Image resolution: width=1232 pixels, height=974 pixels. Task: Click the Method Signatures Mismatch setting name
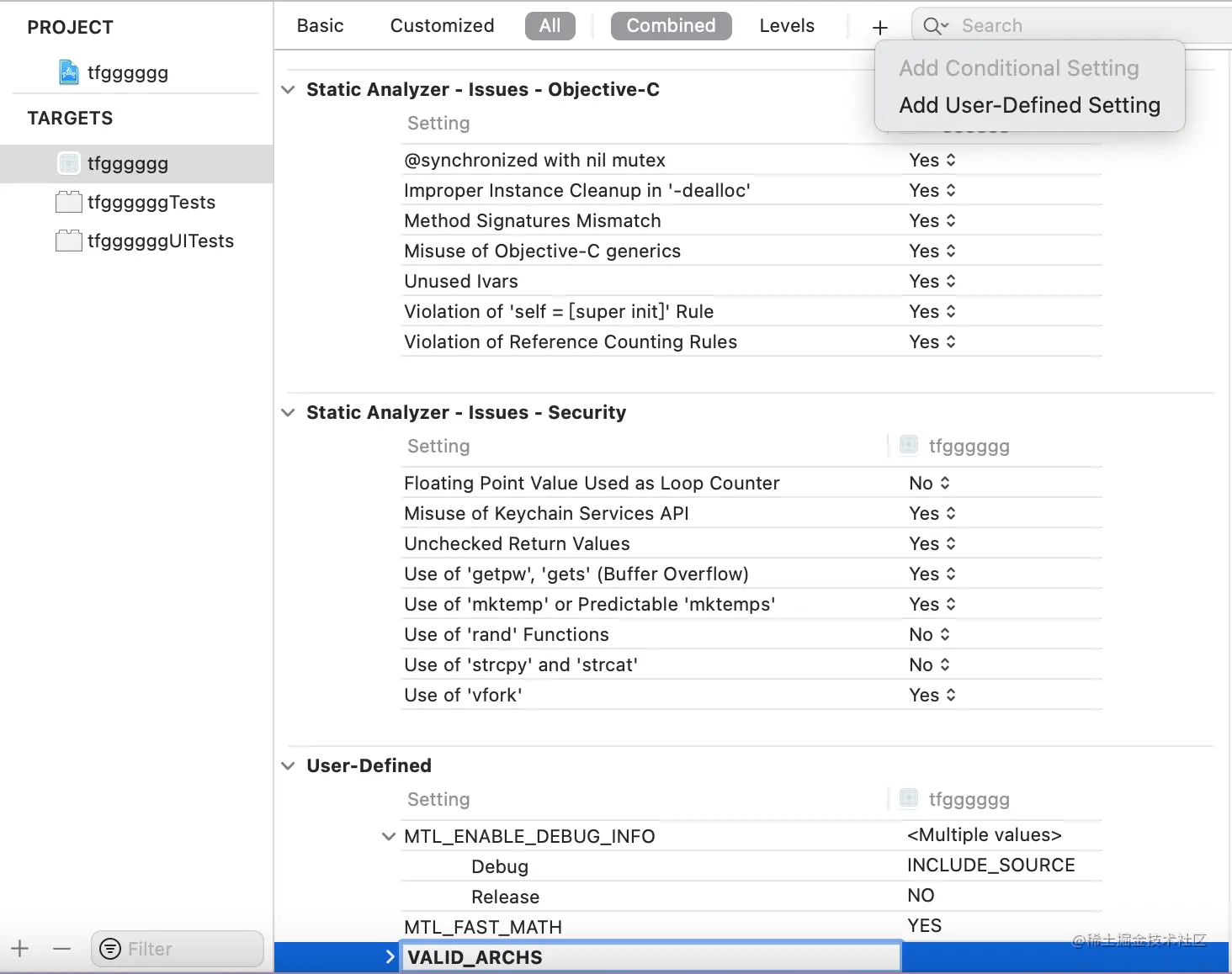(x=533, y=220)
